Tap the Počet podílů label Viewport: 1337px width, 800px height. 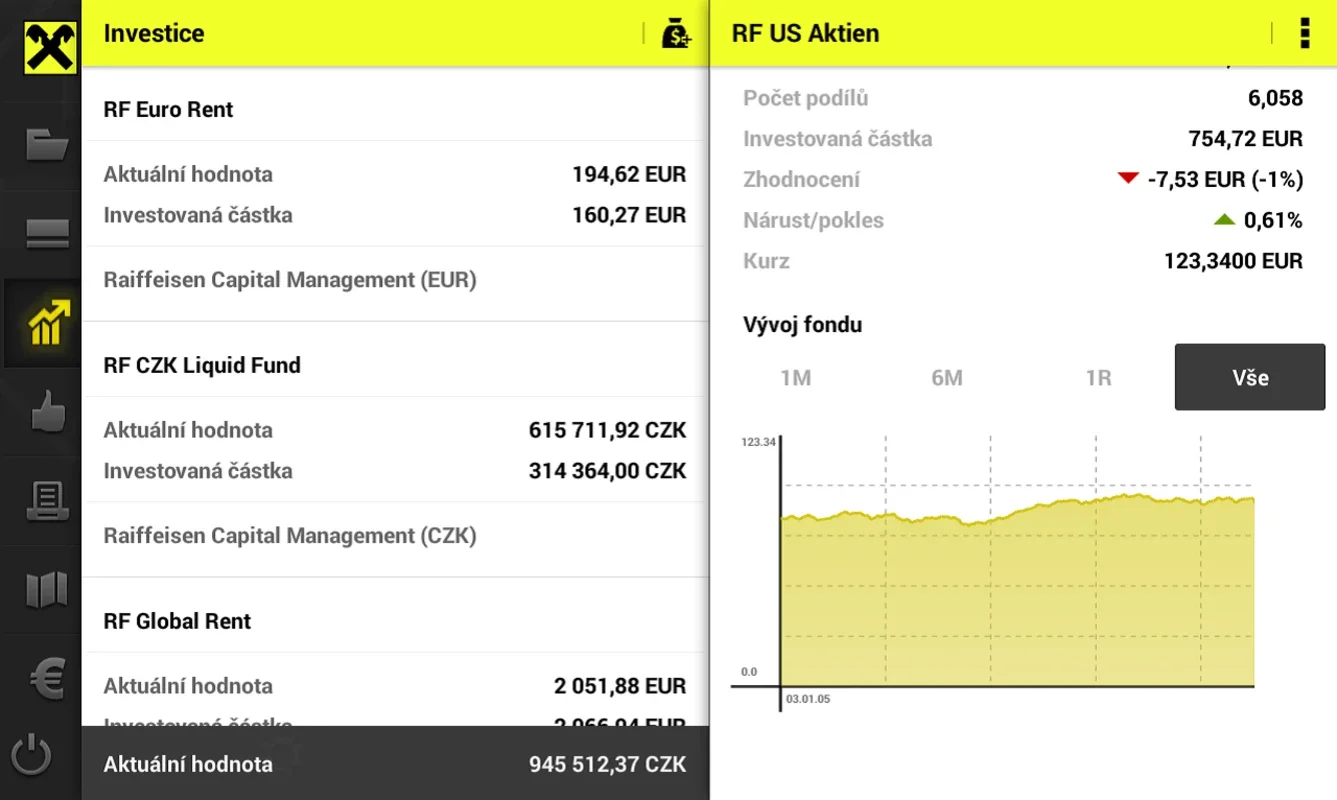[x=806, y=98]
